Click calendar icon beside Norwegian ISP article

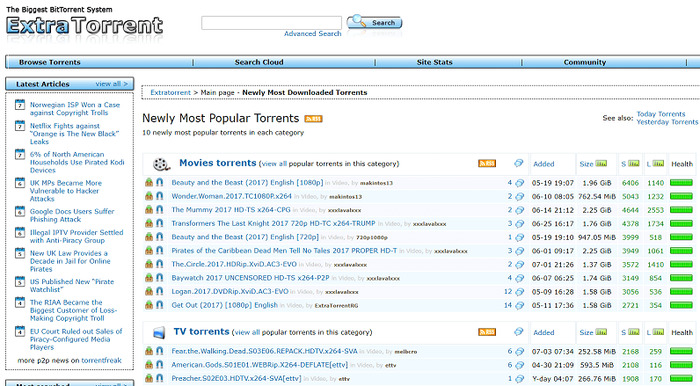click(x=20, y=105)
